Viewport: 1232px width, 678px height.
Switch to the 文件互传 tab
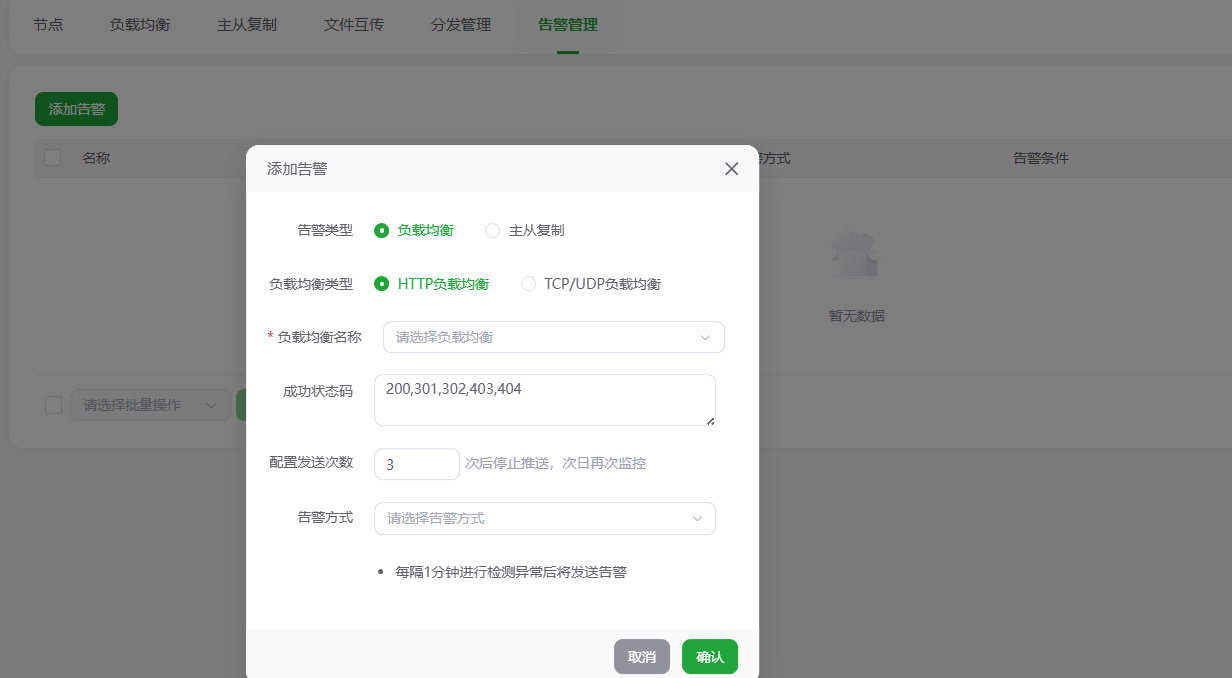355,24
